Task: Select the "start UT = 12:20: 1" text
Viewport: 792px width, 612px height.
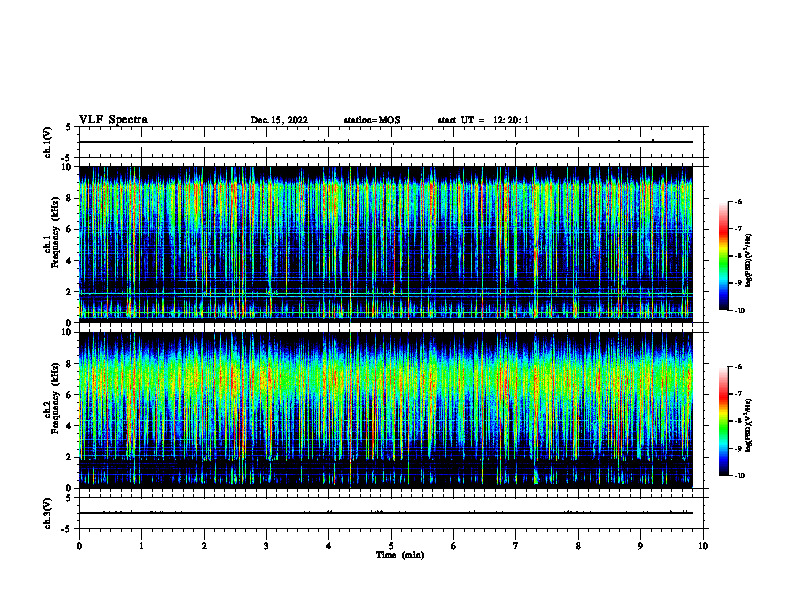Action: coord(483,120)
